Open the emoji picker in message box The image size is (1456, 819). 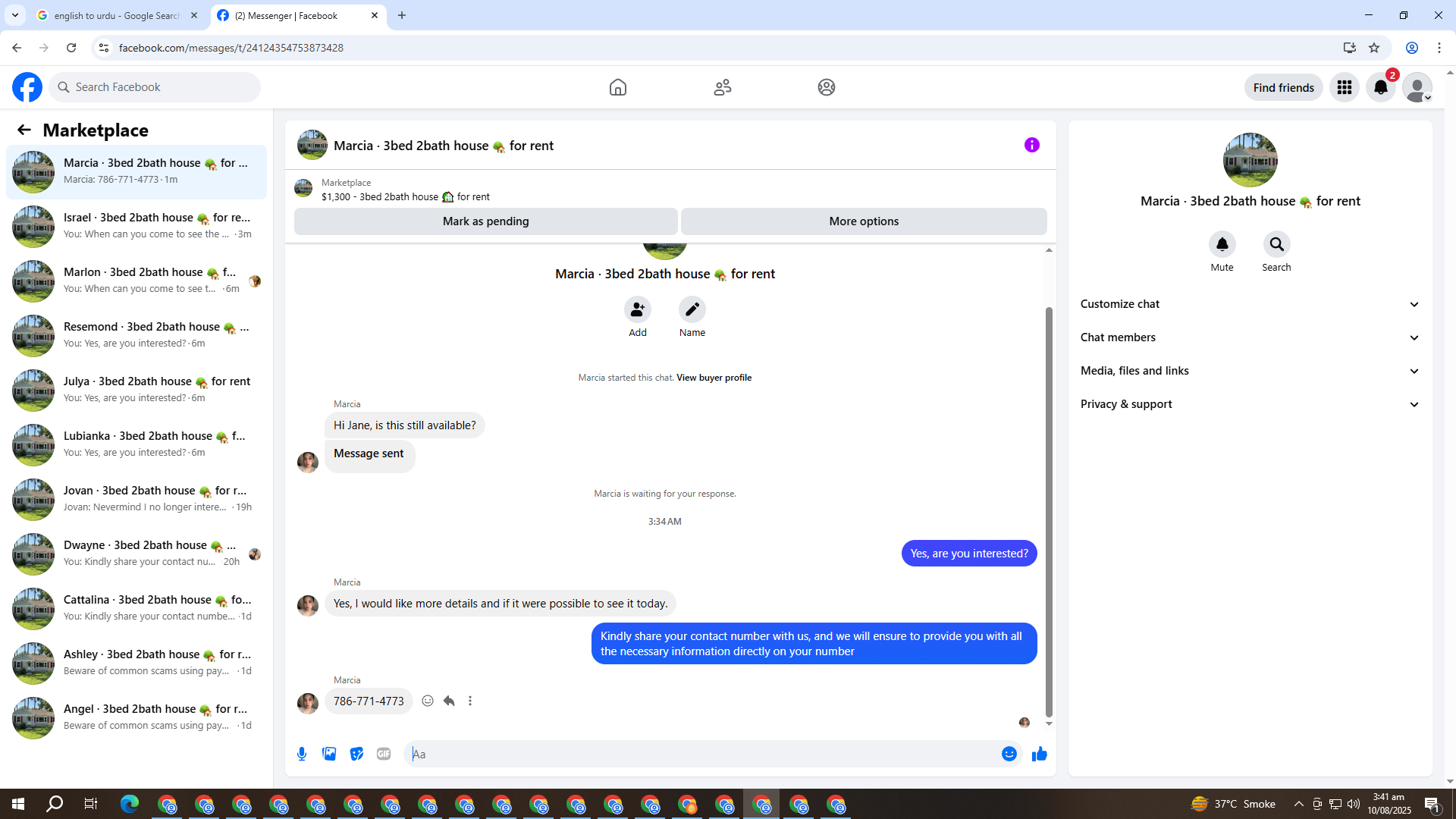point(1009,754)
